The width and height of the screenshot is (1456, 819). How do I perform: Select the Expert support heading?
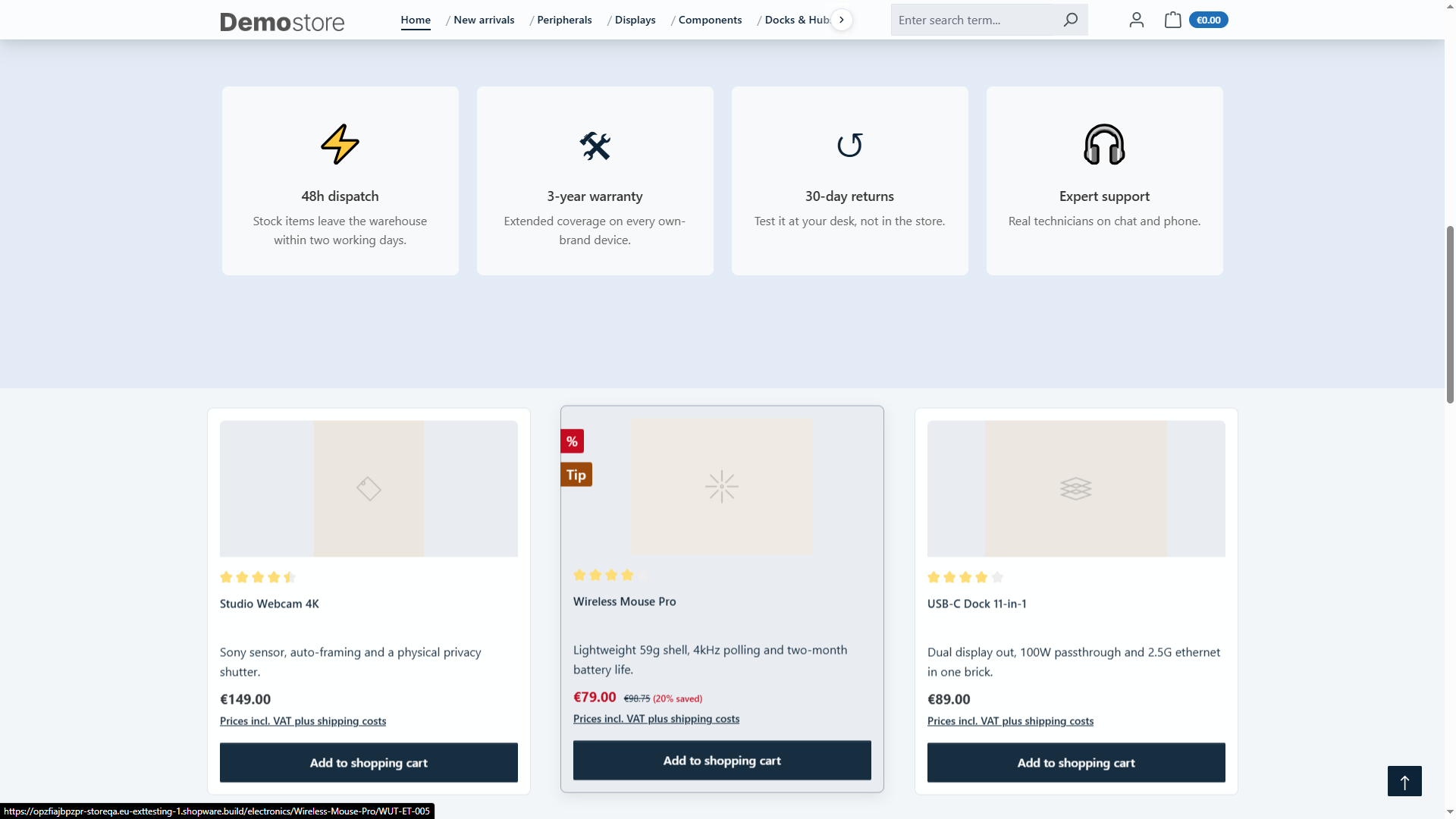coord(1104,196)
